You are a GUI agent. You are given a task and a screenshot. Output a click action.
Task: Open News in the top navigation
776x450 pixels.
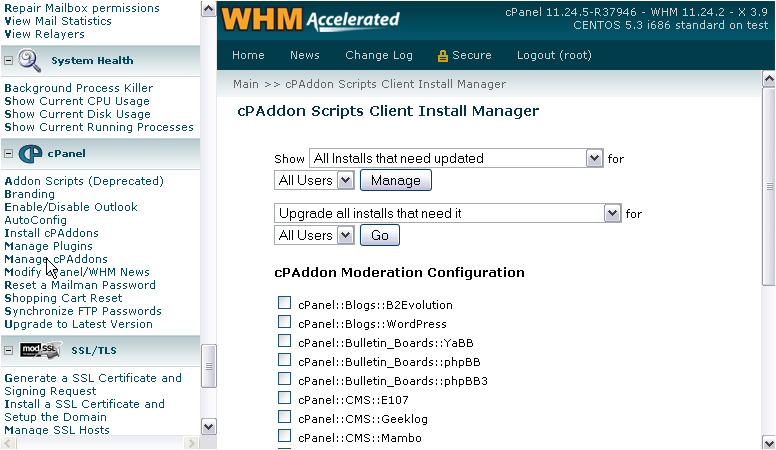coord(305,55)
